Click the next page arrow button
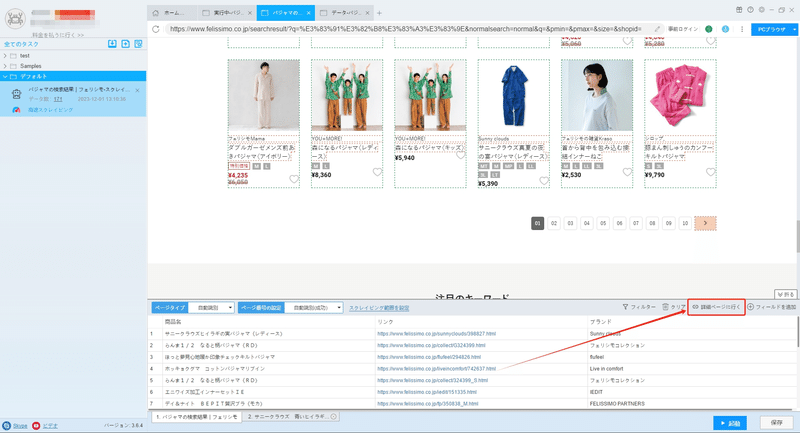Viewport: 800px width, 433px height. 705,223
